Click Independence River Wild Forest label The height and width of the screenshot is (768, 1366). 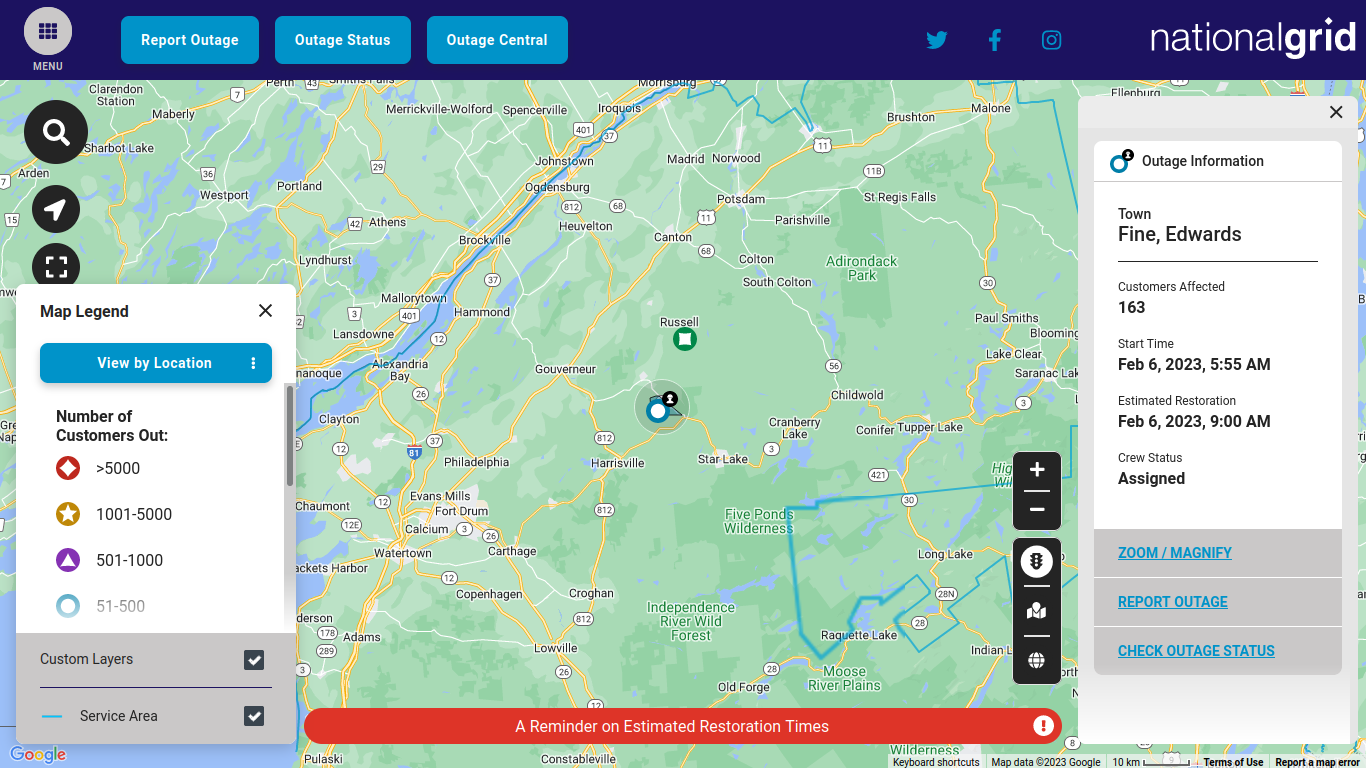(x=690, y=621)
